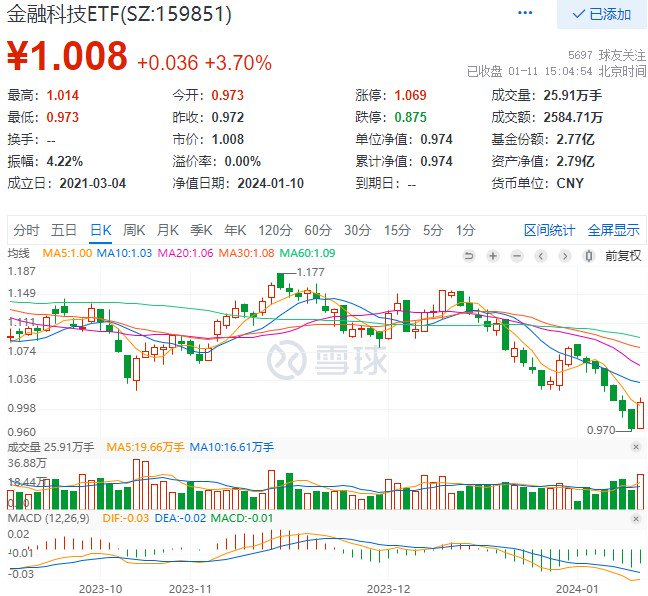This screenshot has width=648, height=596.
Task: Switch to the 分时 chart tab
Action: [x=26, y=230]
